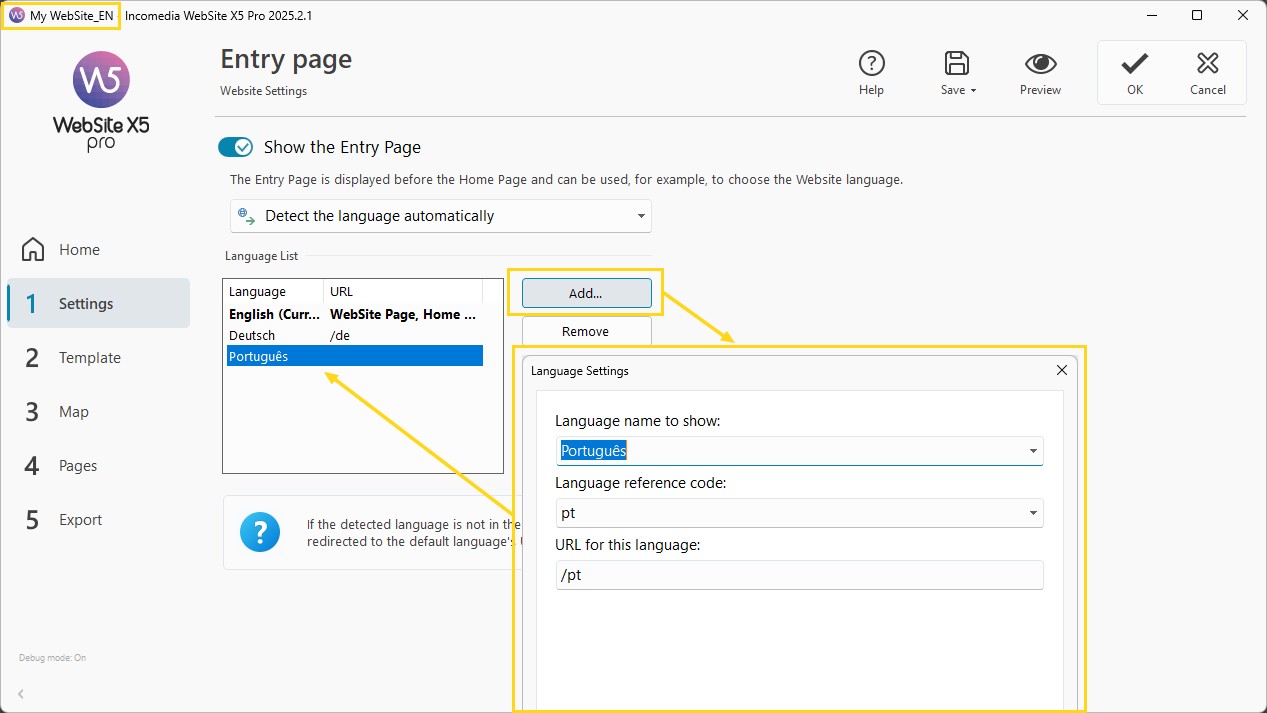The width and height of the screenshot is (1267, 713).
Task: Minimize the WebSite X5 window
Action: (1151, 16)
